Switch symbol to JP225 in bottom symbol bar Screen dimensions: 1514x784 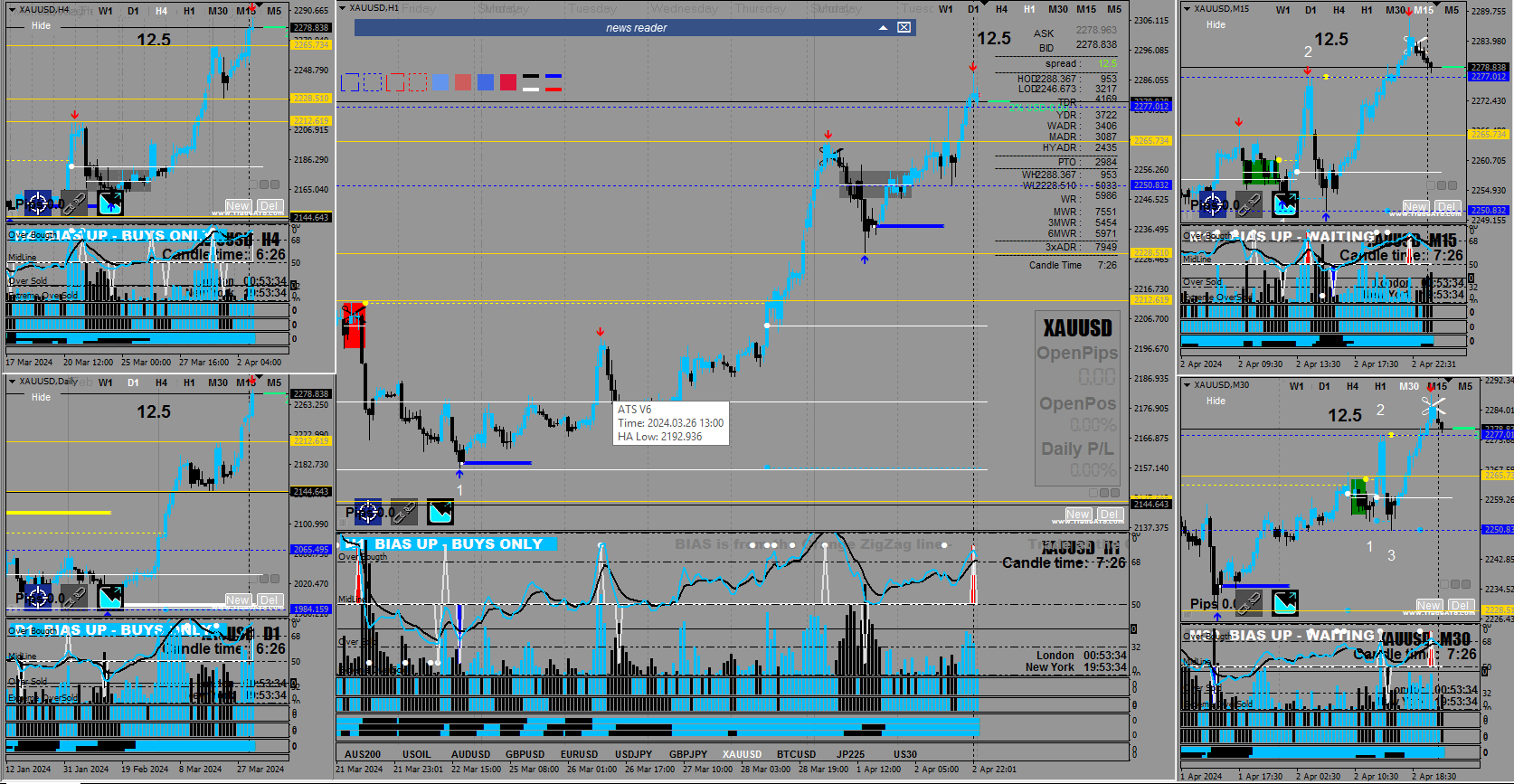pyautogui.click(x=850, y=754)
